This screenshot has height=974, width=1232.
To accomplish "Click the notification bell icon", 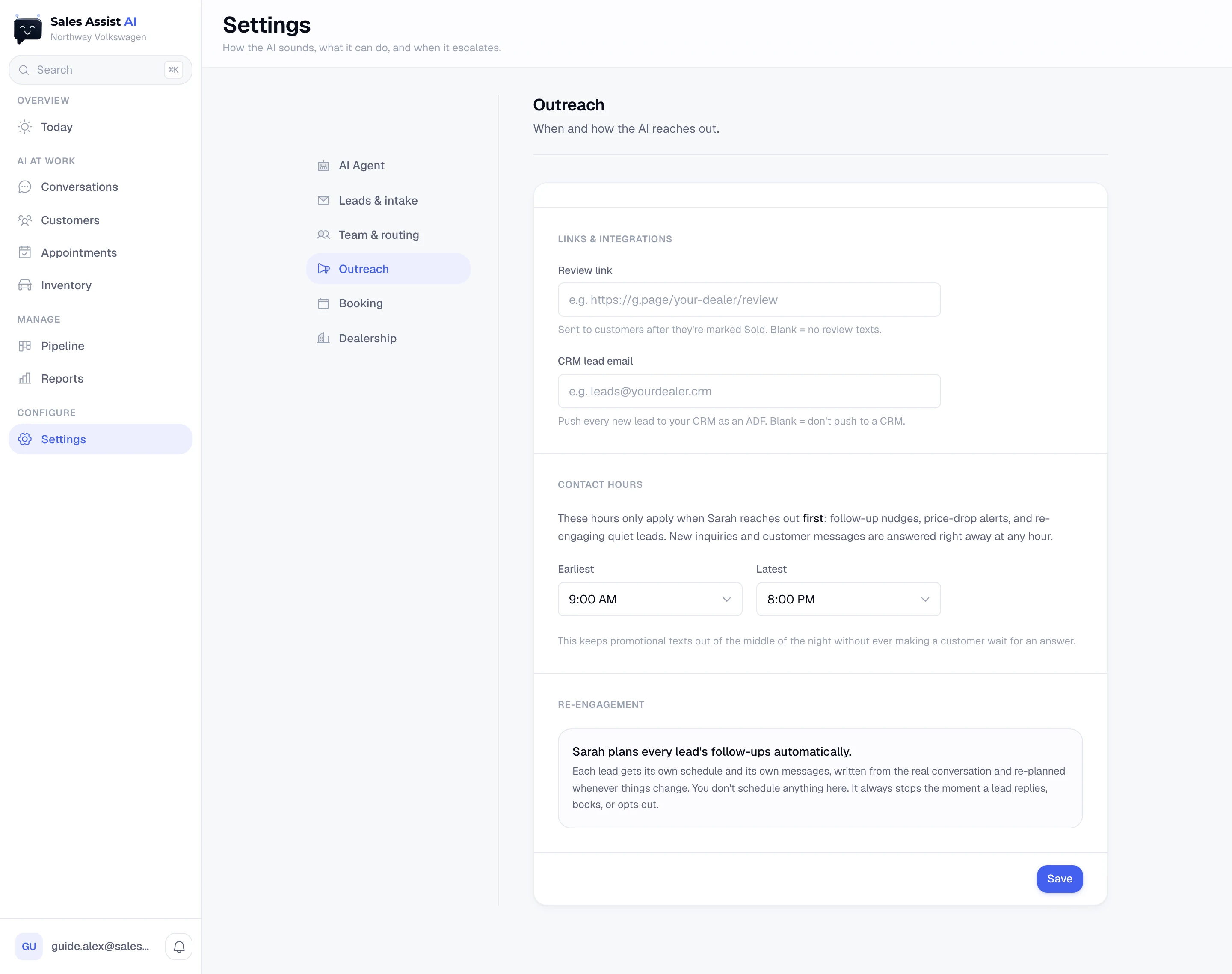I will [179, 947].
